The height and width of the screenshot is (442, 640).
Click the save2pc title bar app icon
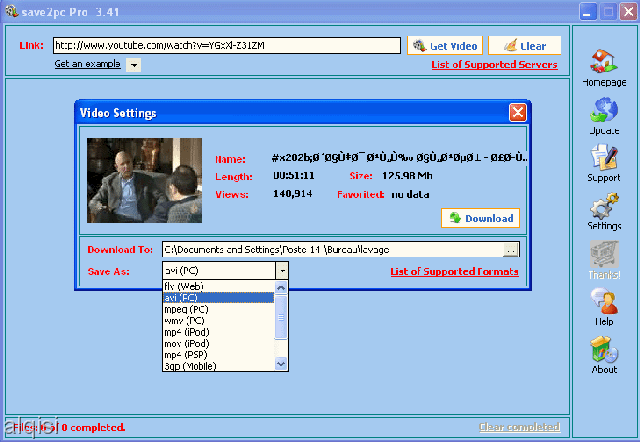[12, 11]
